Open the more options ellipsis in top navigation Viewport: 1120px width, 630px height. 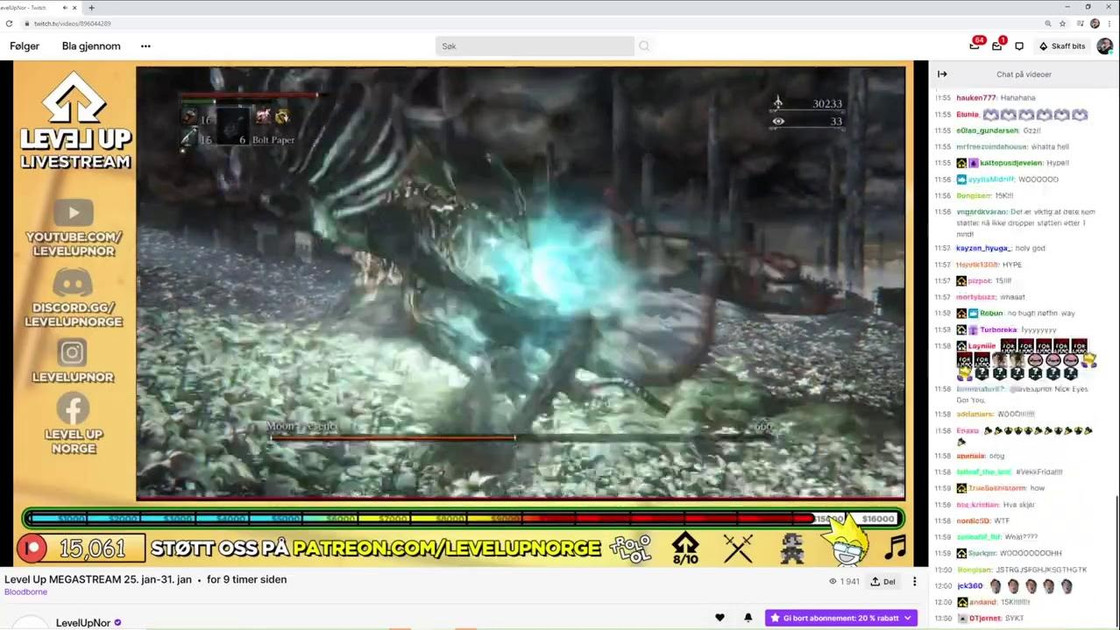(x=145, y=46)
